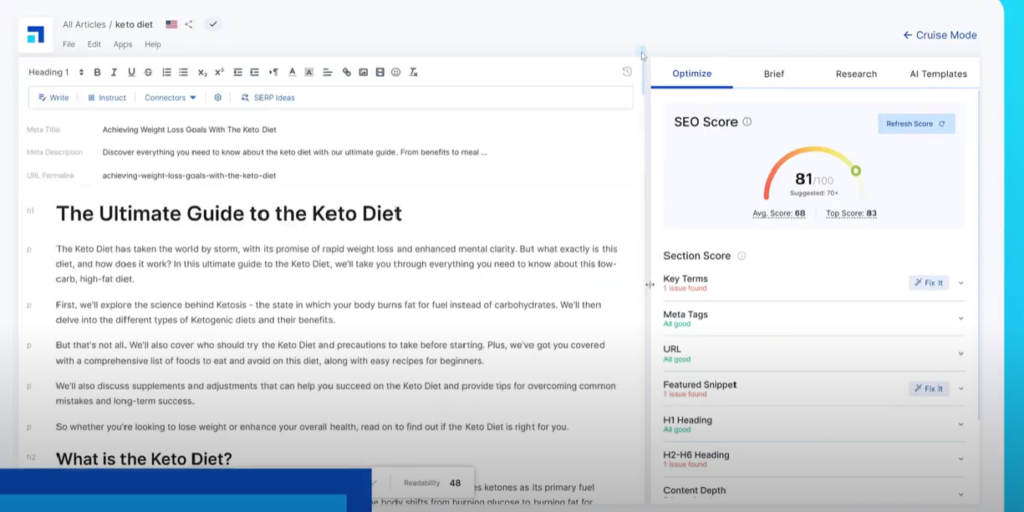Open the Edit menu
This screenshot has width=1024, height=512.
coord(94,44)
